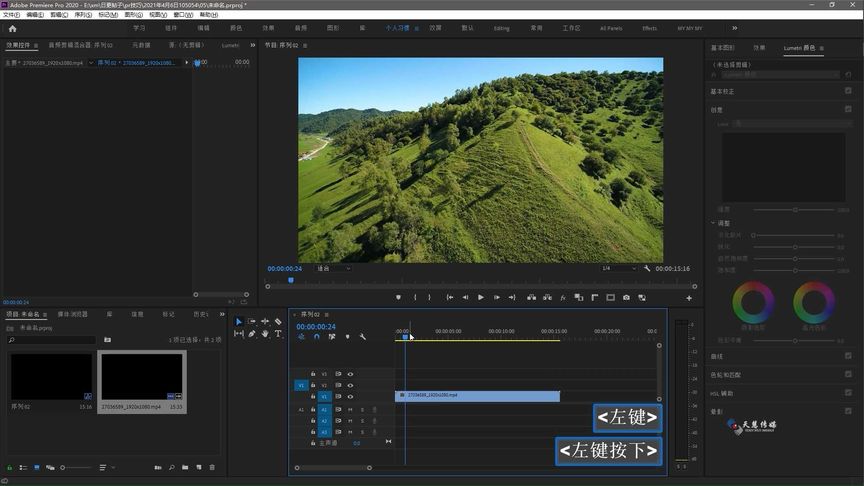Toggle the HSL 辅助 section checkbox
864x486 pixels.
click(848, 393)
